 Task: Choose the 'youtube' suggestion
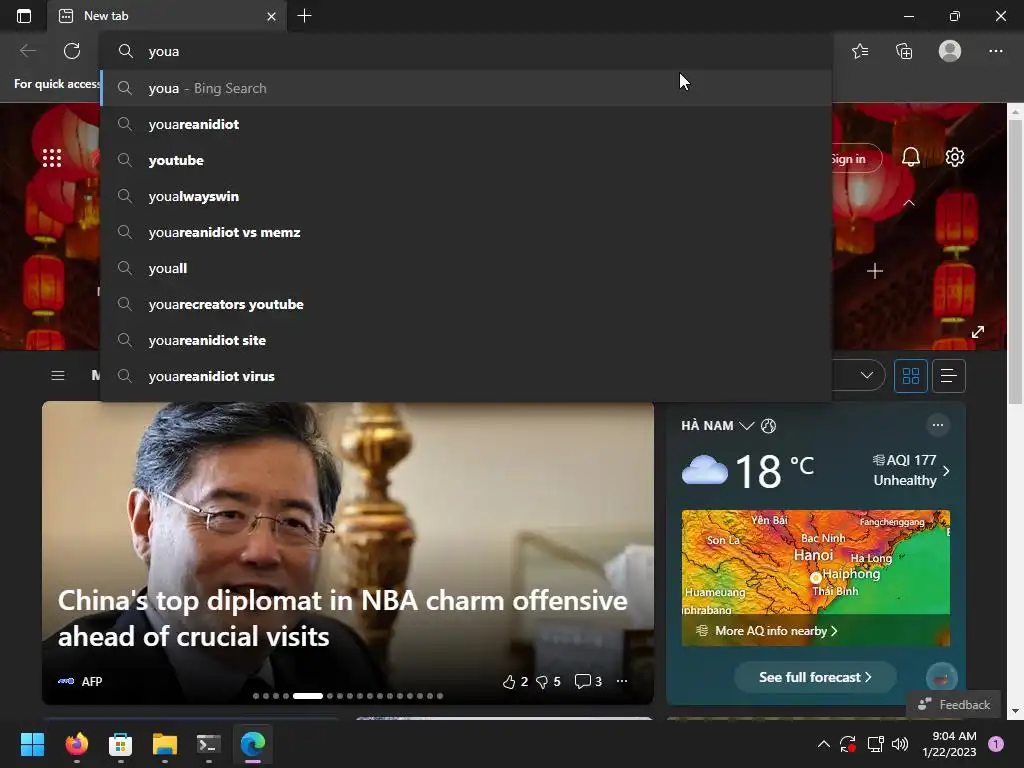click(x=466, y=160)
